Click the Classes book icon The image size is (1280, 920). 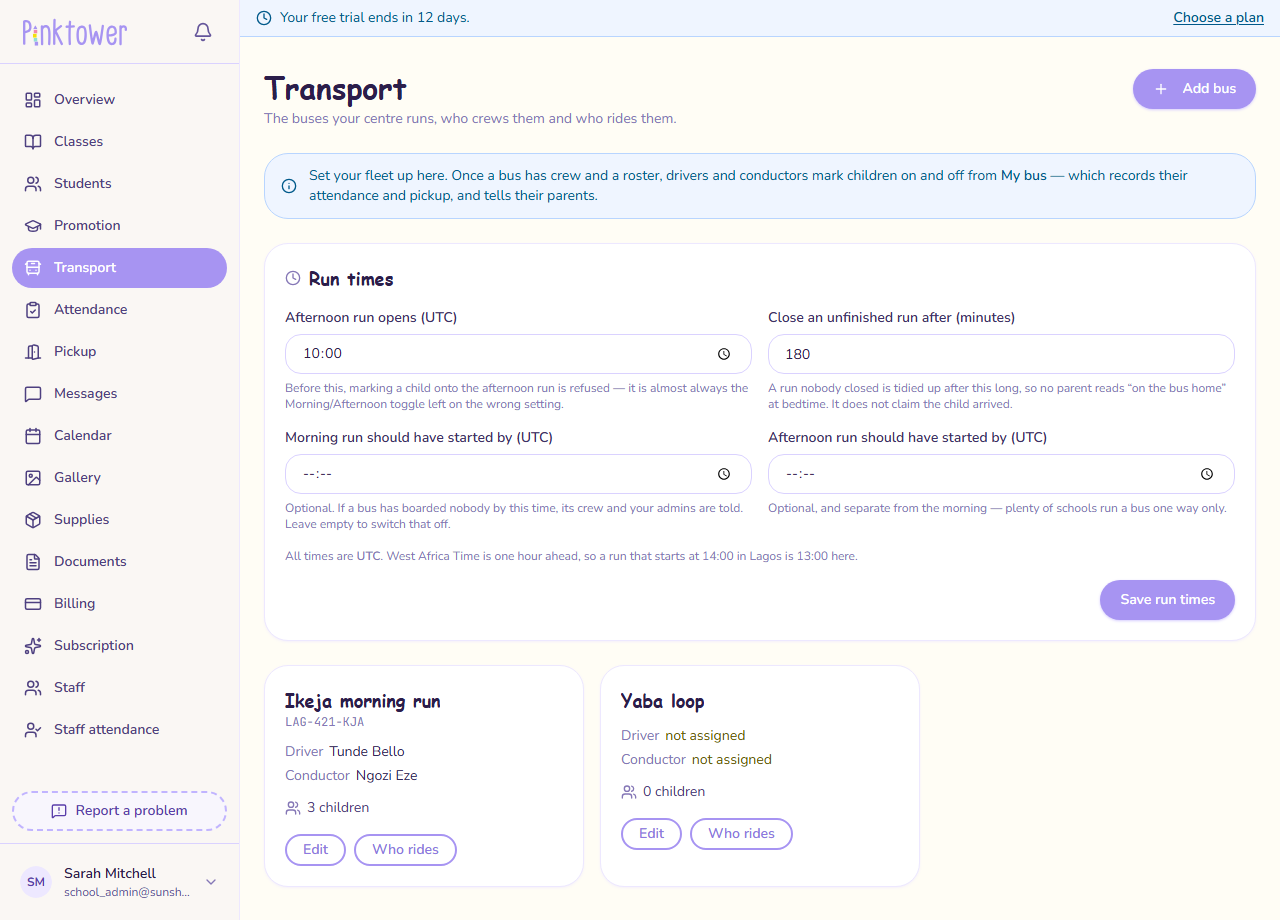(33, 142)
